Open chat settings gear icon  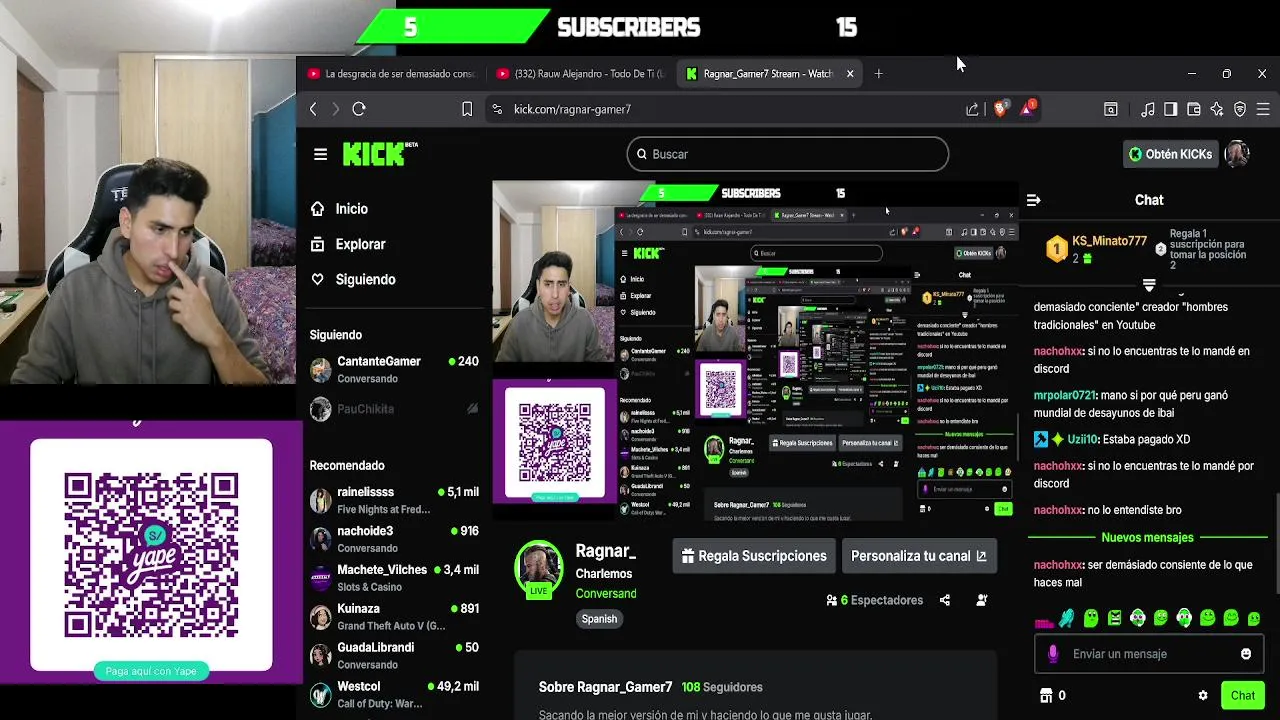1203,695
